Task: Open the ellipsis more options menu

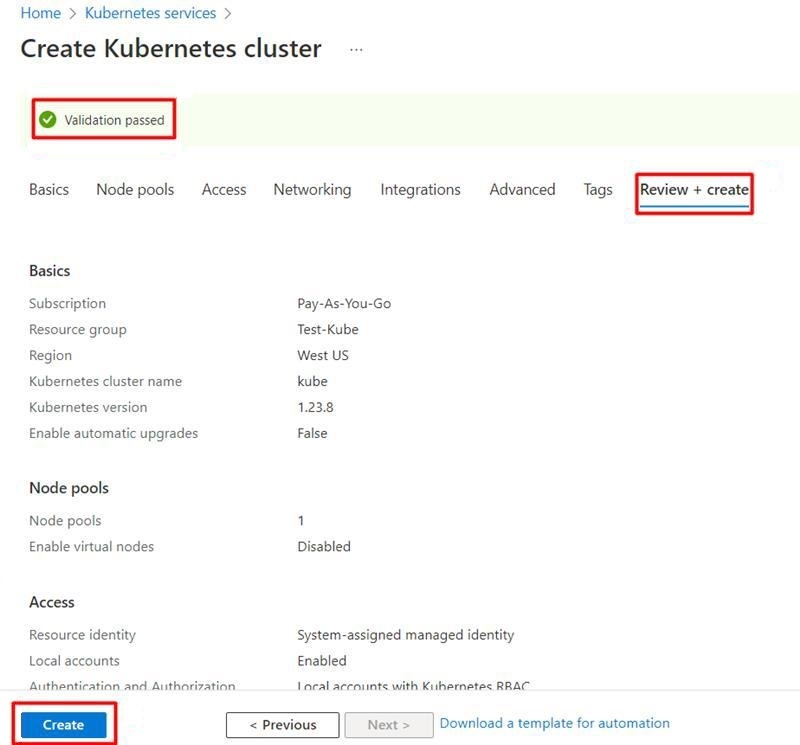Action: tap(357, 49)
